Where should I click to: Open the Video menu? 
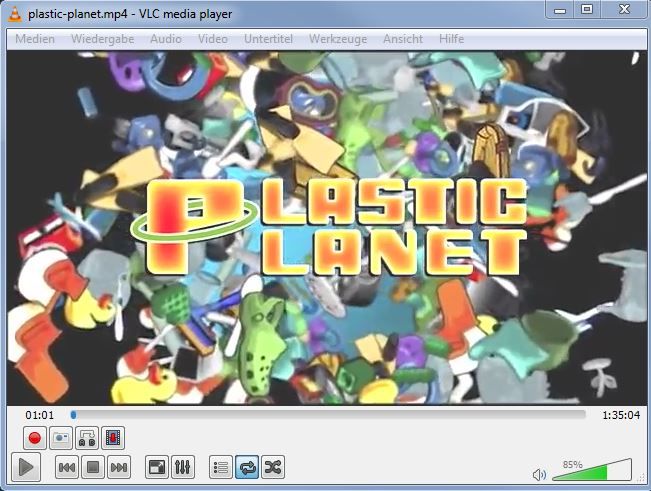(213, 39)
